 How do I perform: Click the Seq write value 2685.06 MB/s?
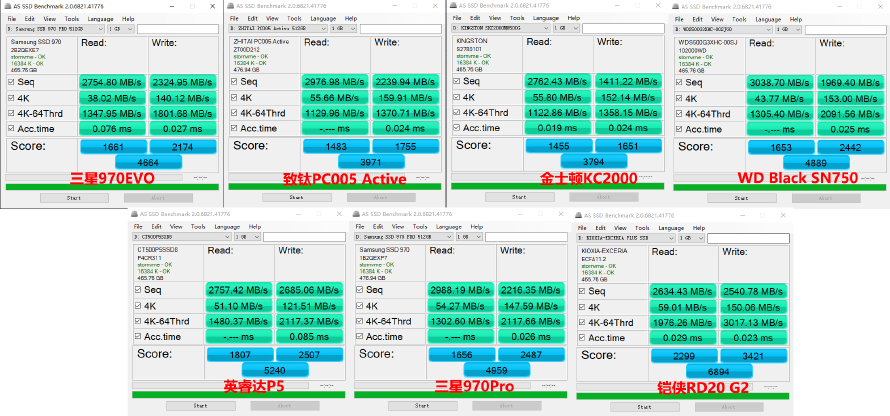310,291
